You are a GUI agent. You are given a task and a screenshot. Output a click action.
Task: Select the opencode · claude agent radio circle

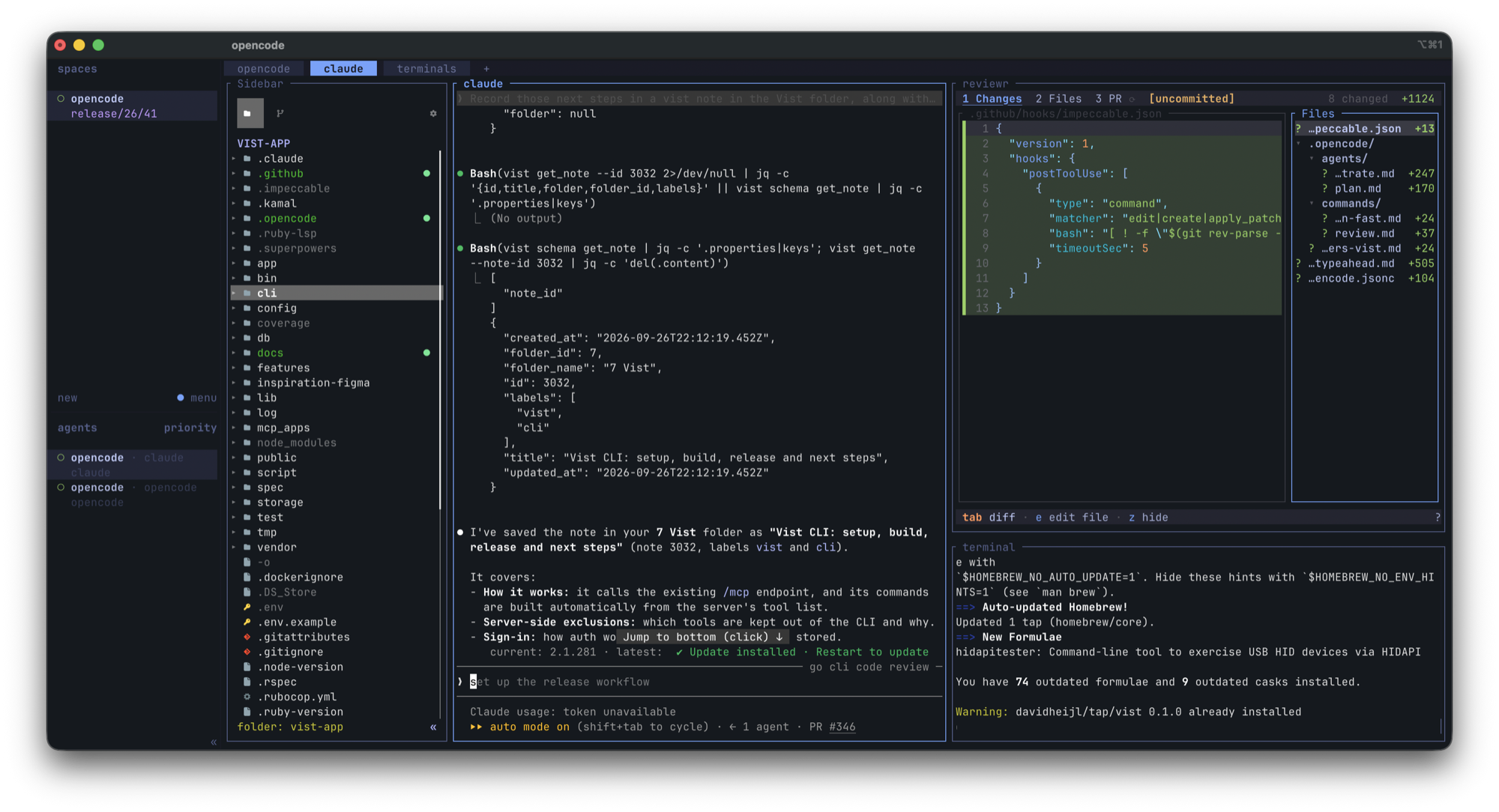tap(61, 457)
